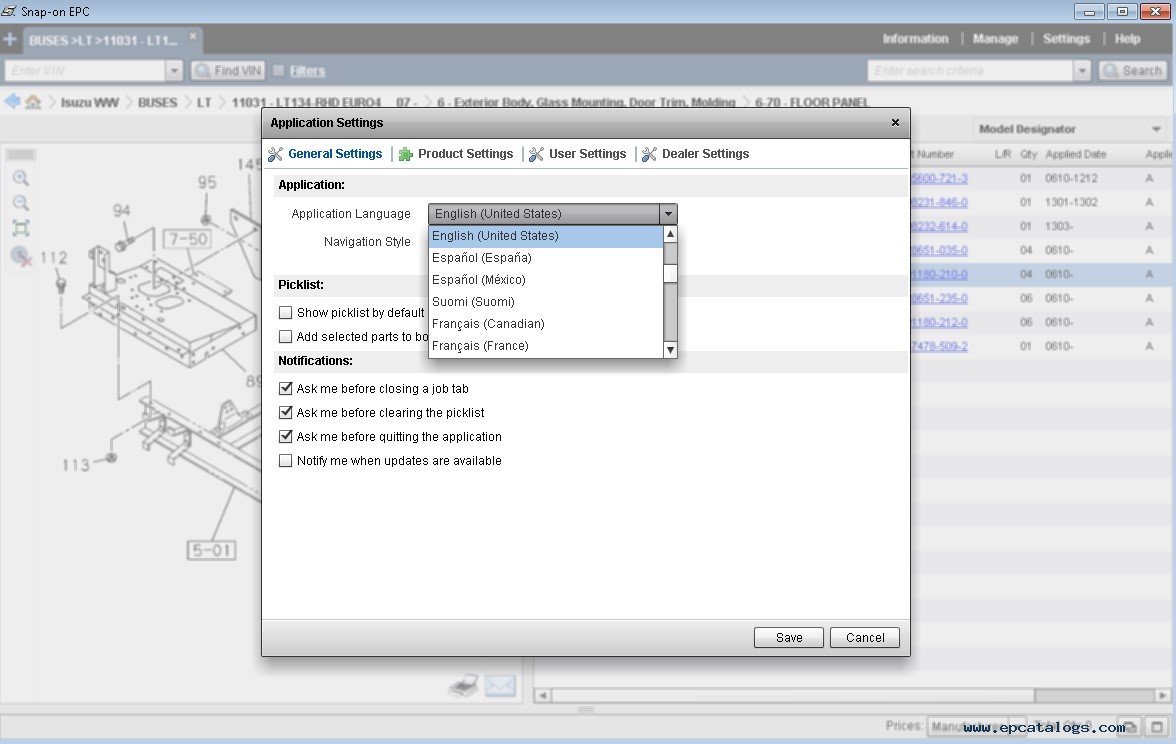This screenshot has width=1176, height=744.
Task: Open the search criteria dropdown arrow
Action: coord(1082,70)
